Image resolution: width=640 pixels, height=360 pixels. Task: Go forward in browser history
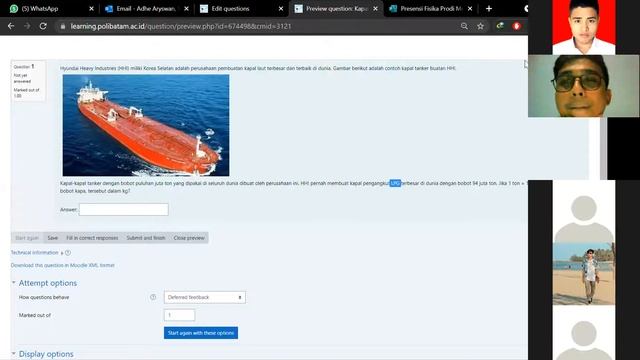pos(27,26)
